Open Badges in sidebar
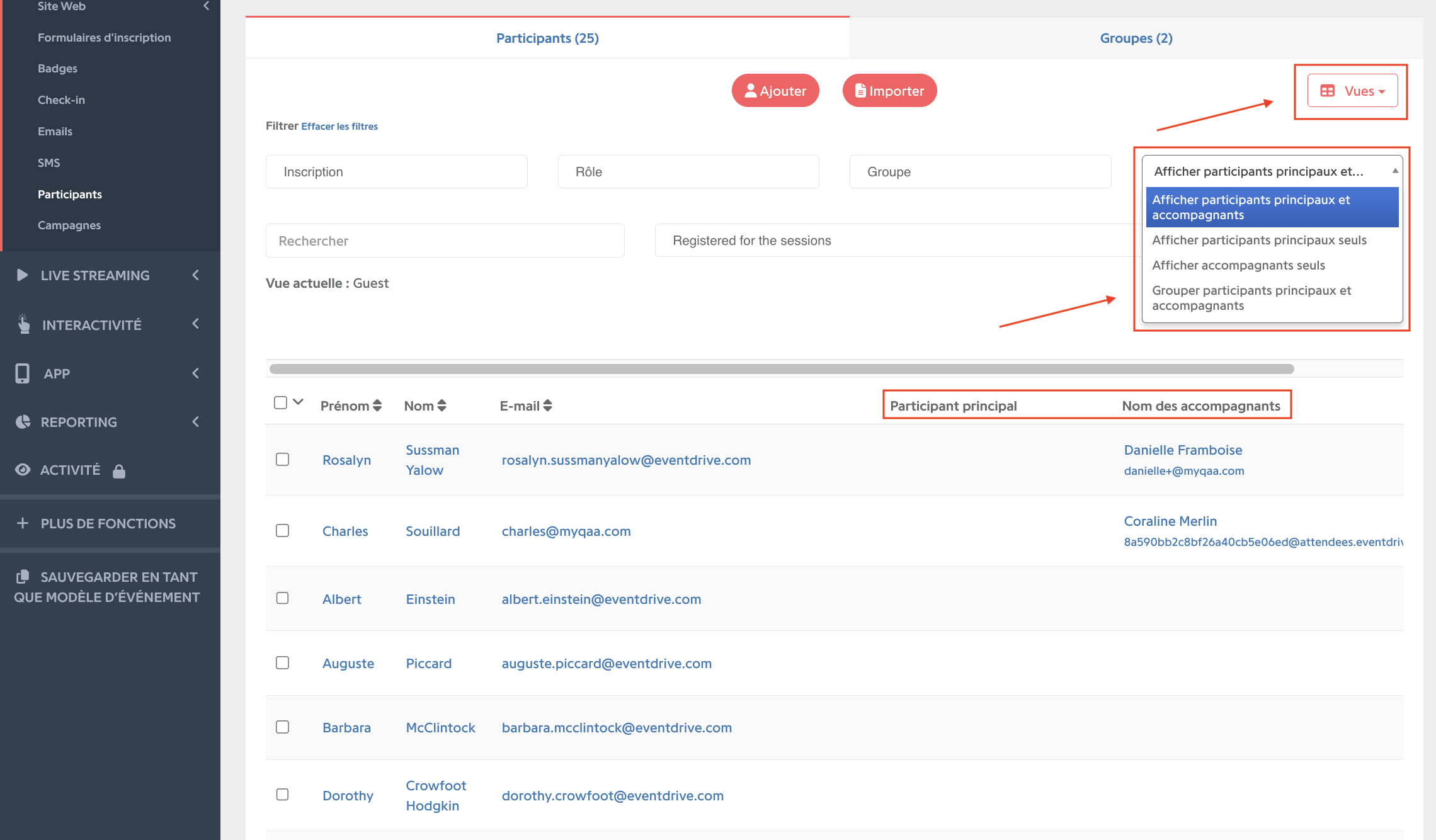 (x=57, y=68)
